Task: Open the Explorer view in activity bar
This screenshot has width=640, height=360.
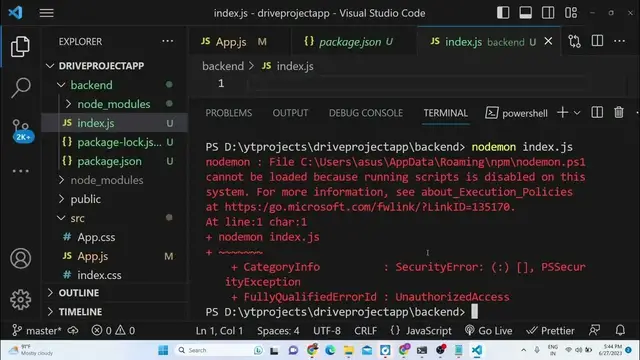Action: tap(20, 46)
